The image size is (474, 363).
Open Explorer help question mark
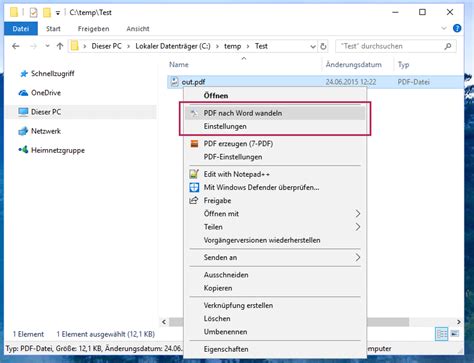coord(457,29)
